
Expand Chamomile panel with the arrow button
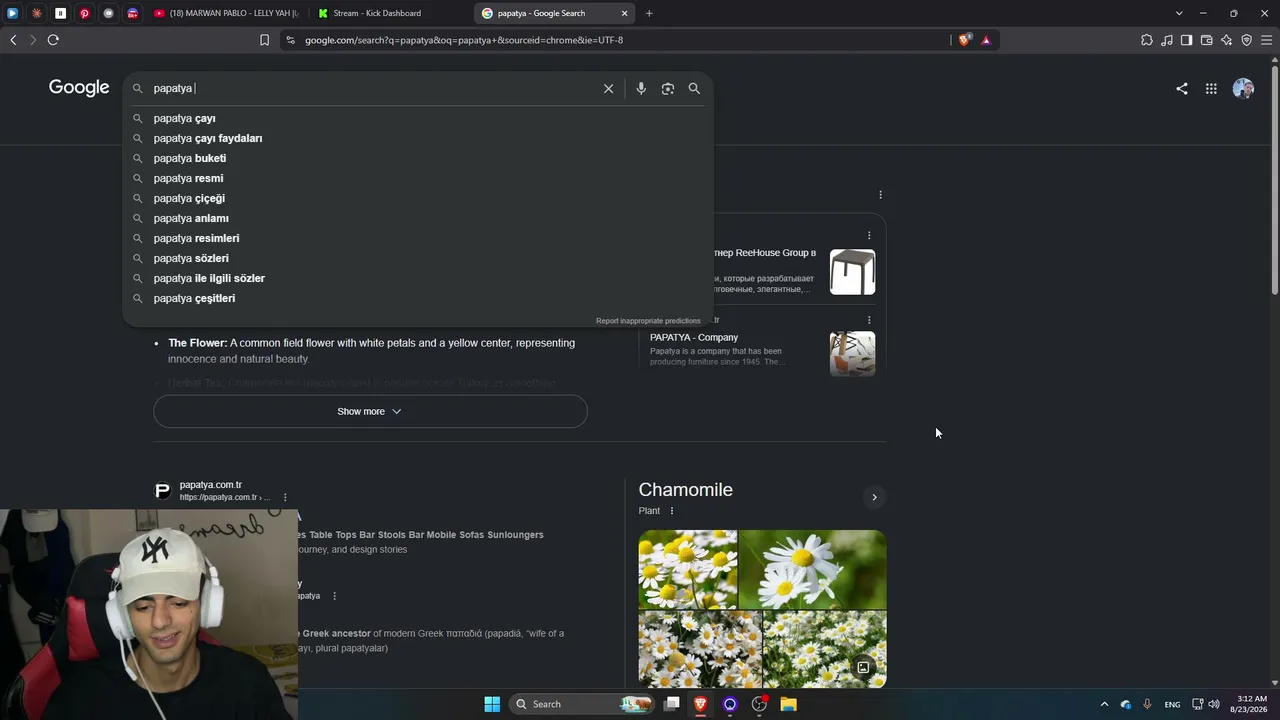pos(874,497)
